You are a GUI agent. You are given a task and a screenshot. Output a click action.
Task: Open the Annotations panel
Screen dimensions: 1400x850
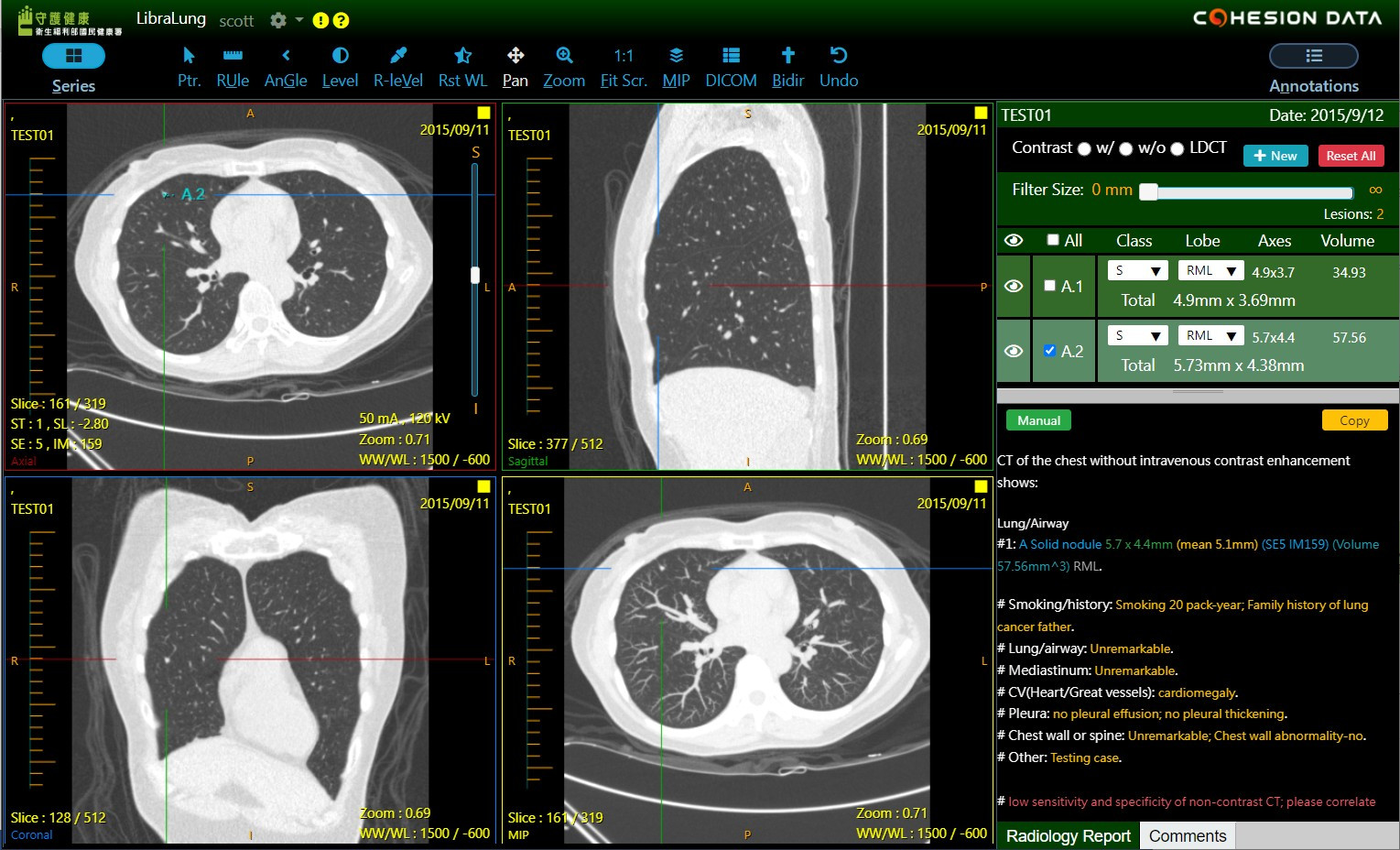[1313, 56]
